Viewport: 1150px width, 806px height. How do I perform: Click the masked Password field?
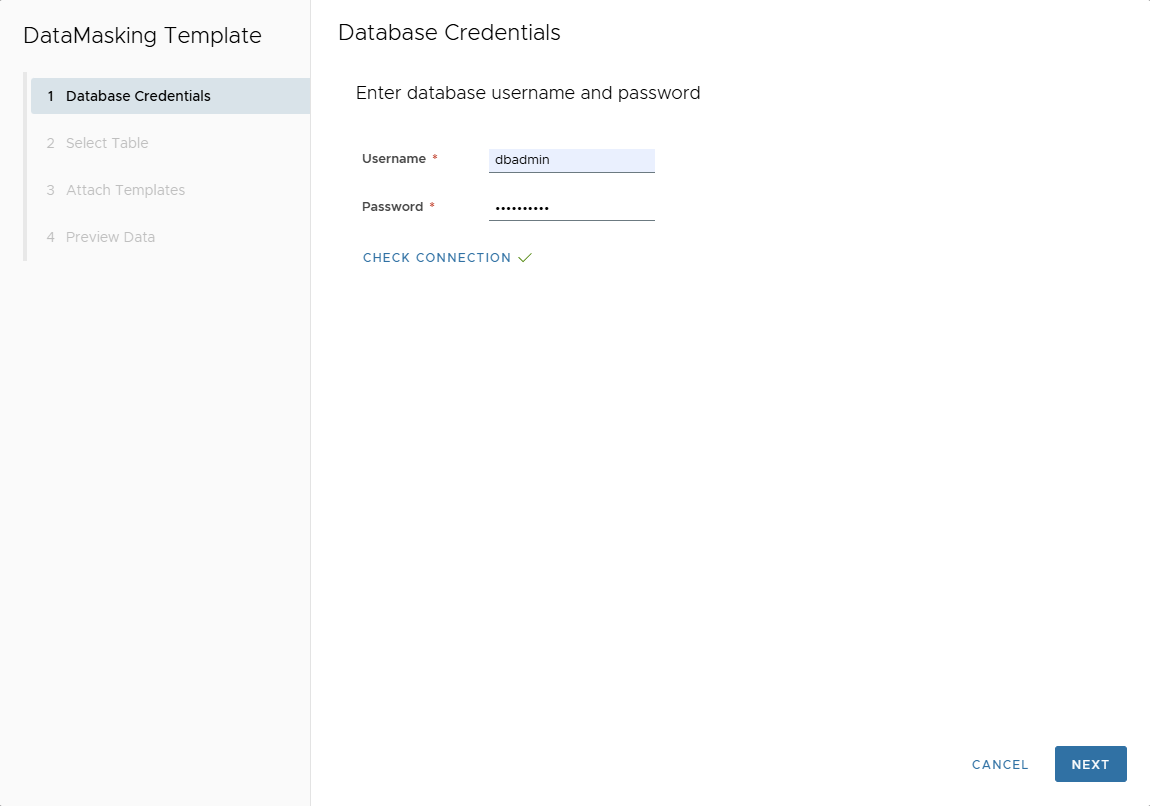coord(571,207)
